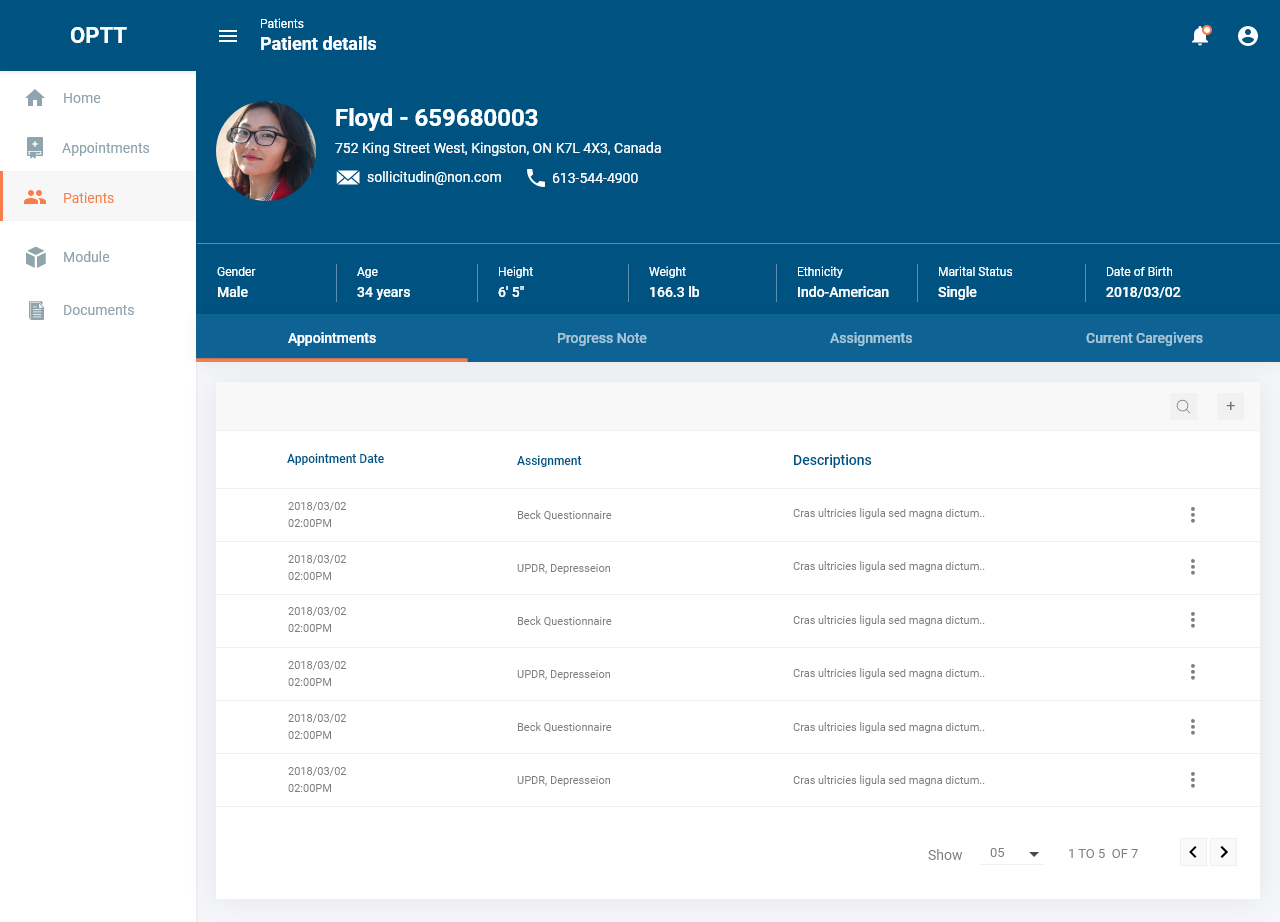Viewport: 1280px width, 922px height.
Task: Open Documents in the sidebar
Action: click(x=98, y=310)
